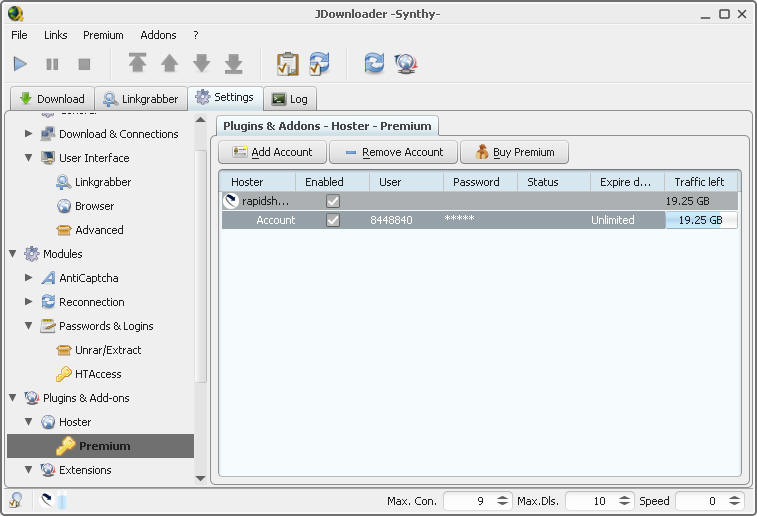Collapse the Plugins & Add-ons node
The width and height of the screenshot is (757, 516).
pos(13,398)
